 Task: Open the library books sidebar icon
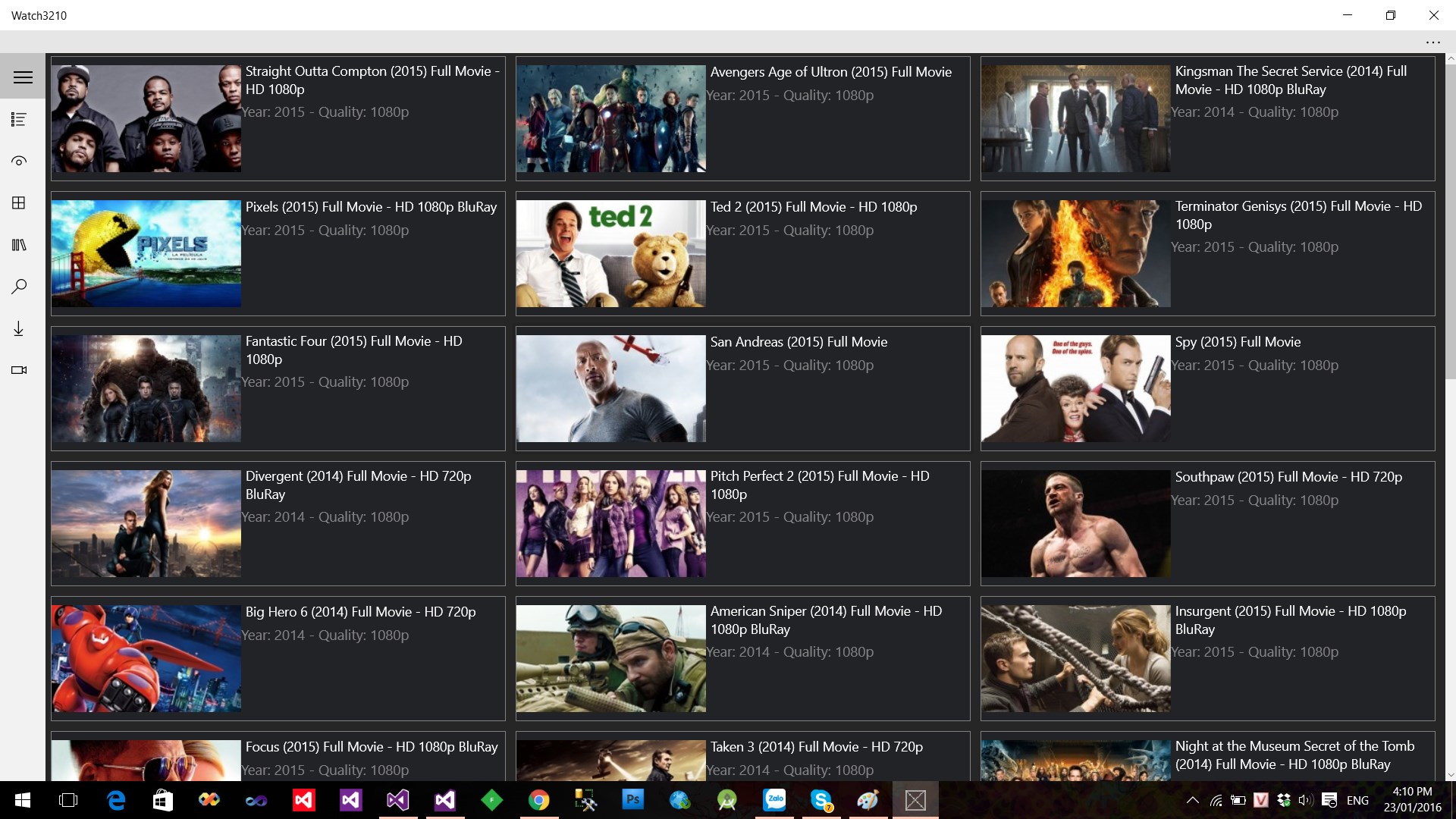(19, 245)
